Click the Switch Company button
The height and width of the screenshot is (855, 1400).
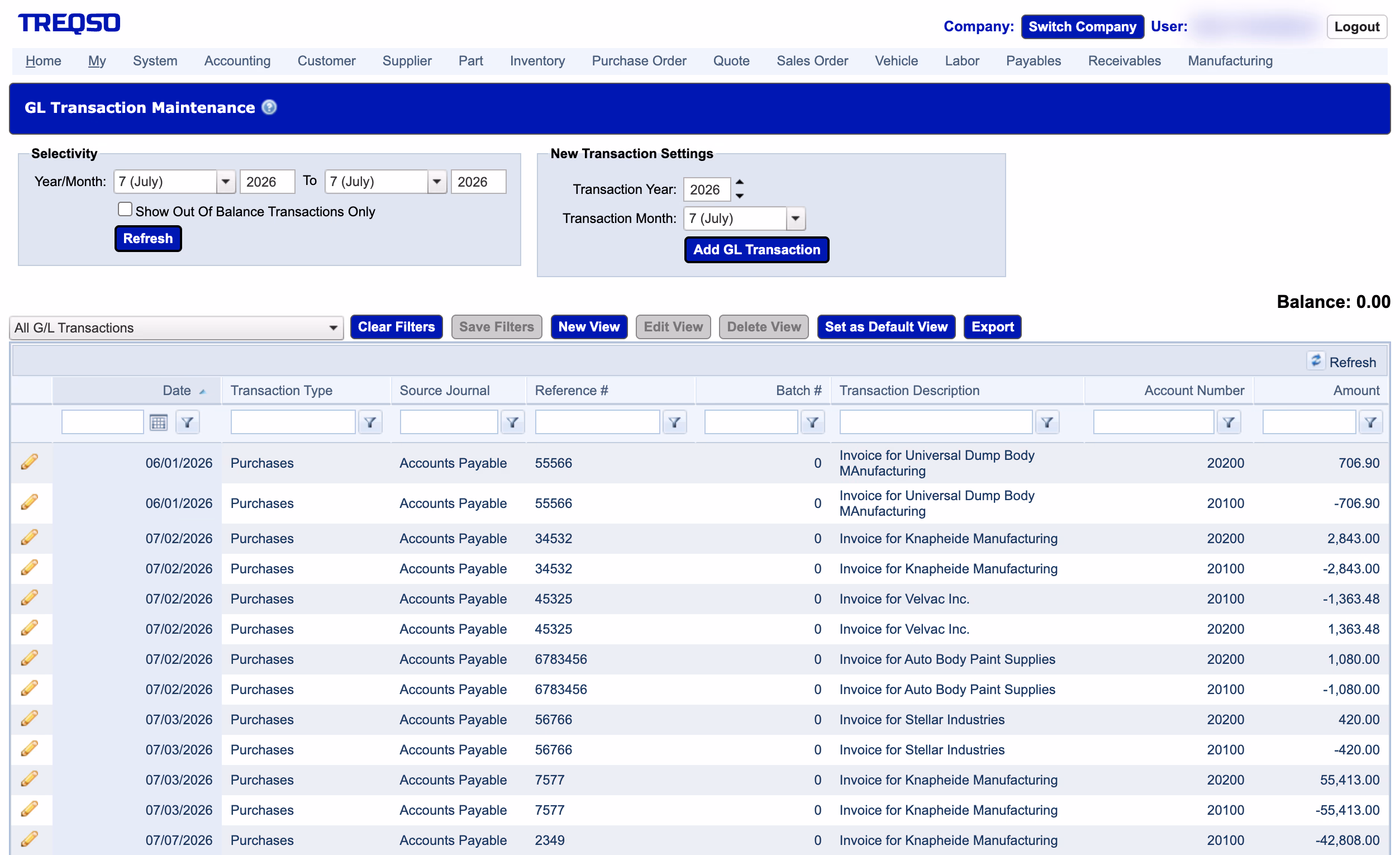point(1082,27)
